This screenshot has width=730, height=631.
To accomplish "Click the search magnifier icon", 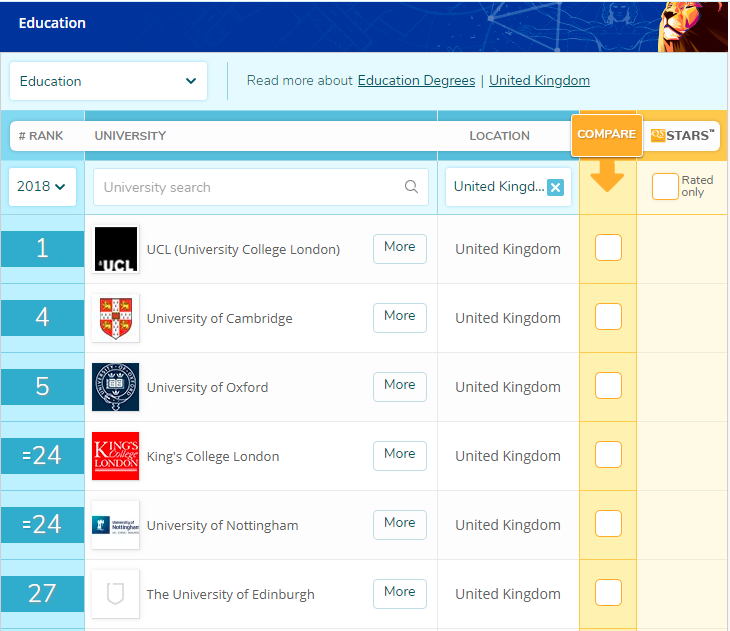I will tap(411, 187).
